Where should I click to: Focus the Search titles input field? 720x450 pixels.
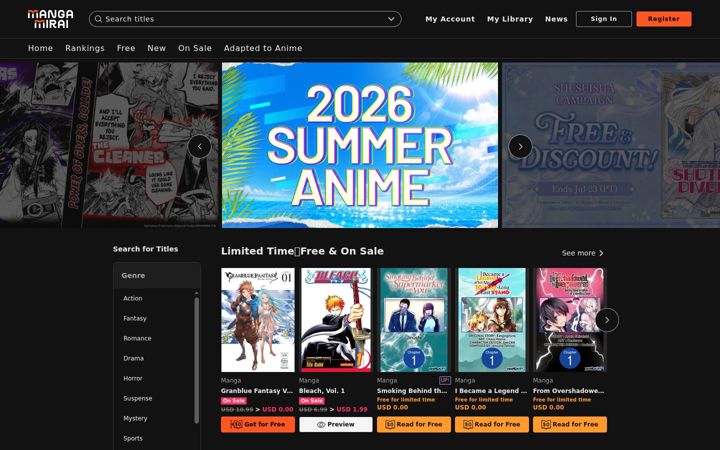coord(245,19)
